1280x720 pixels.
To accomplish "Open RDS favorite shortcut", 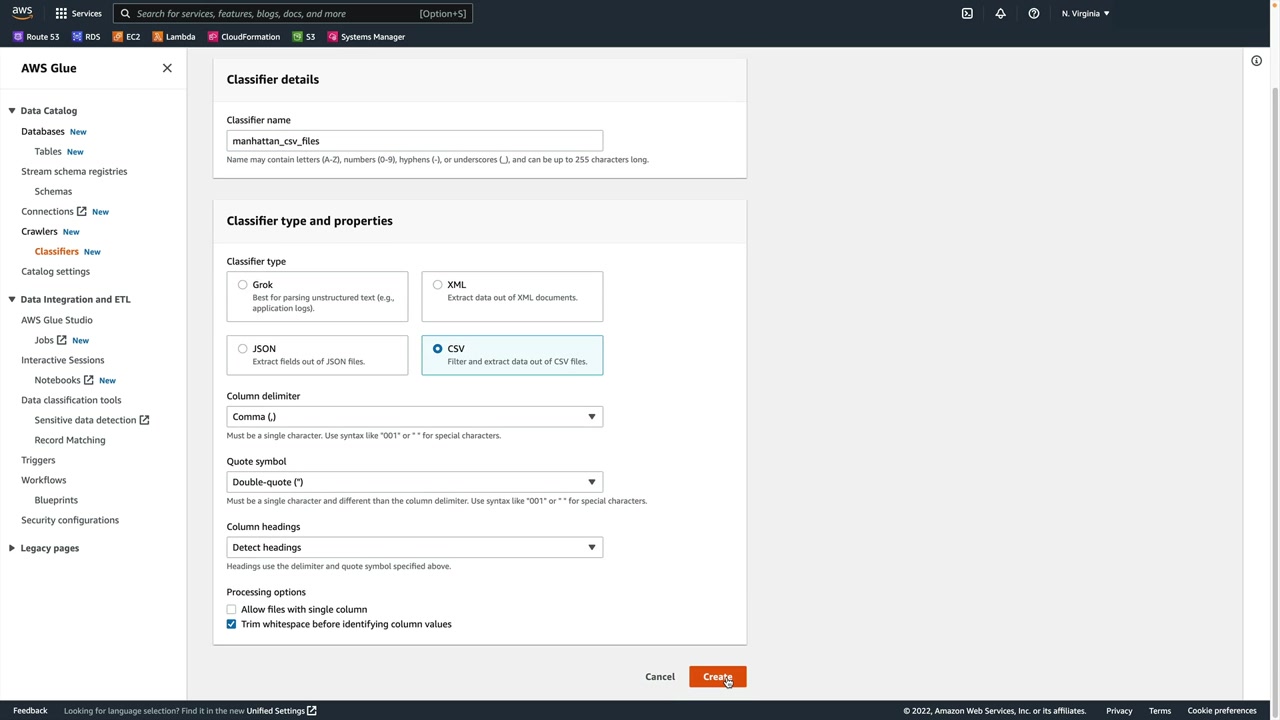I will 86,37.
